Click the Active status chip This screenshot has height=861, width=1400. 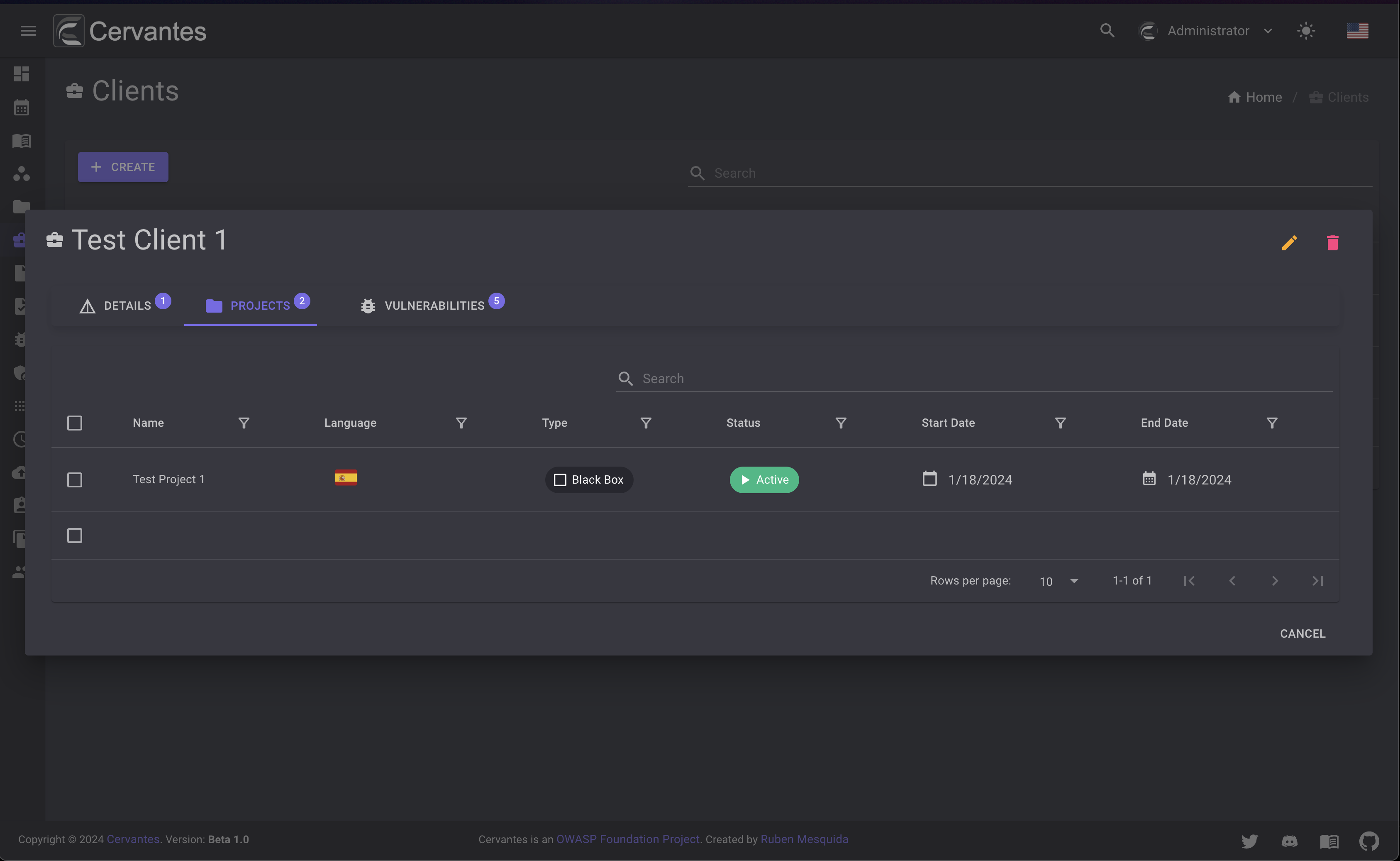(764, 480)
